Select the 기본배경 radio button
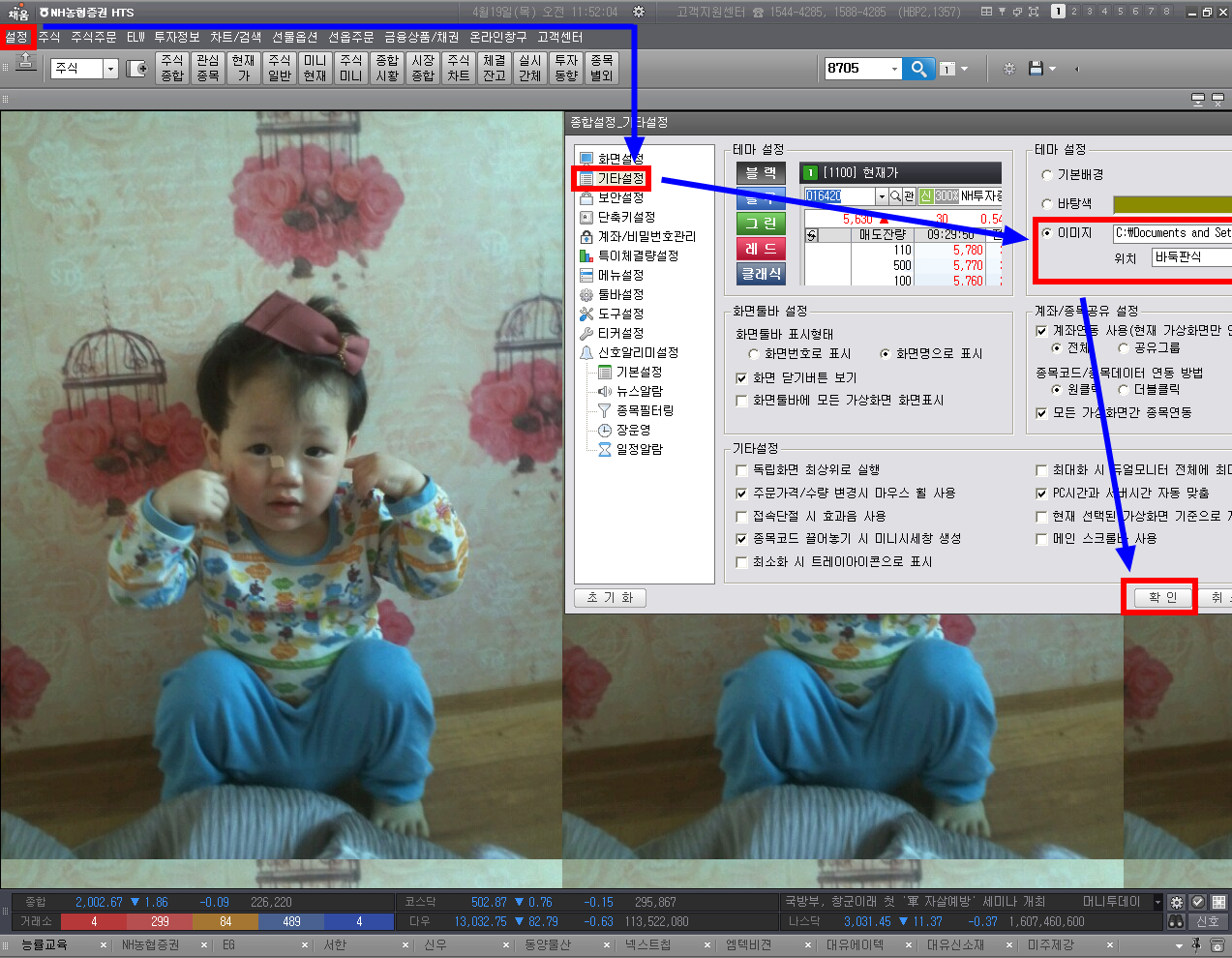Image resolution: width=1232 pixels, height=958 pixels. pos(1047,175)
